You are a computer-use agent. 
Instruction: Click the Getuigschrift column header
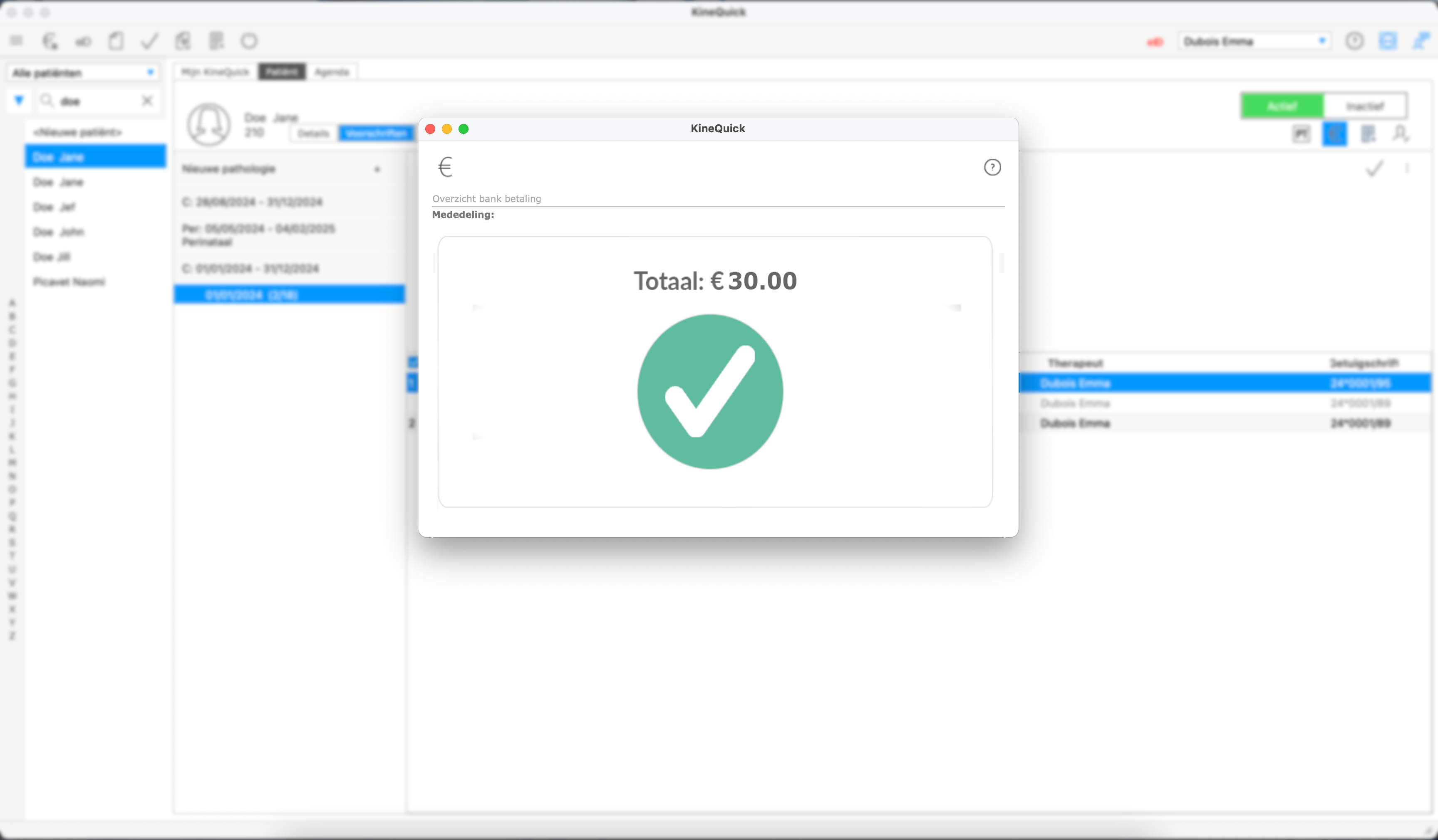(1365, 363)
